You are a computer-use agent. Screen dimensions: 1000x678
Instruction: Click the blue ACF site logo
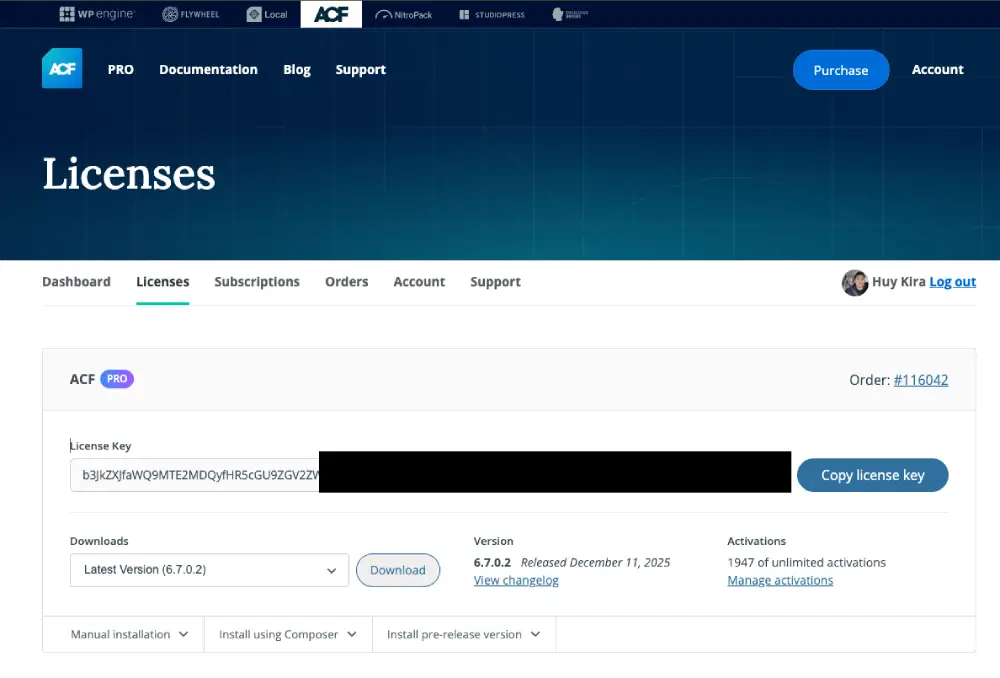pyautogui.click(x=62, y=69)
